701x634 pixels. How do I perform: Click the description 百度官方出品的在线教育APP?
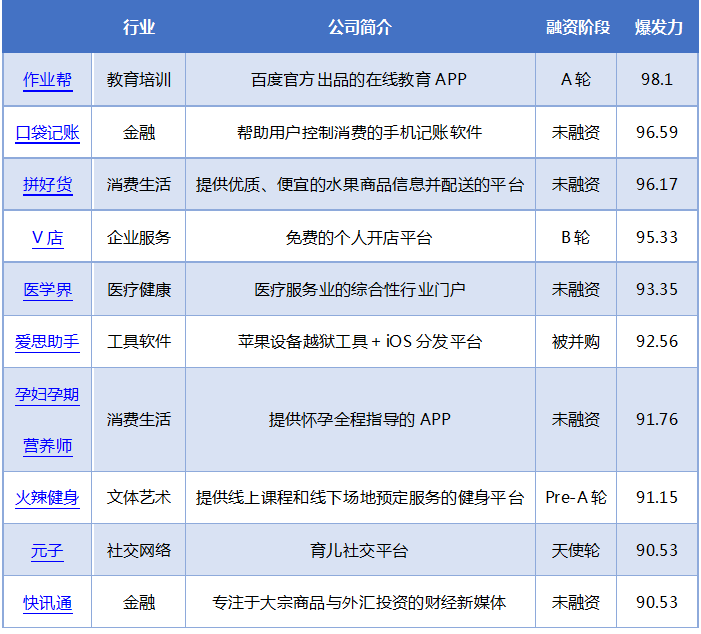click(359, 80)
